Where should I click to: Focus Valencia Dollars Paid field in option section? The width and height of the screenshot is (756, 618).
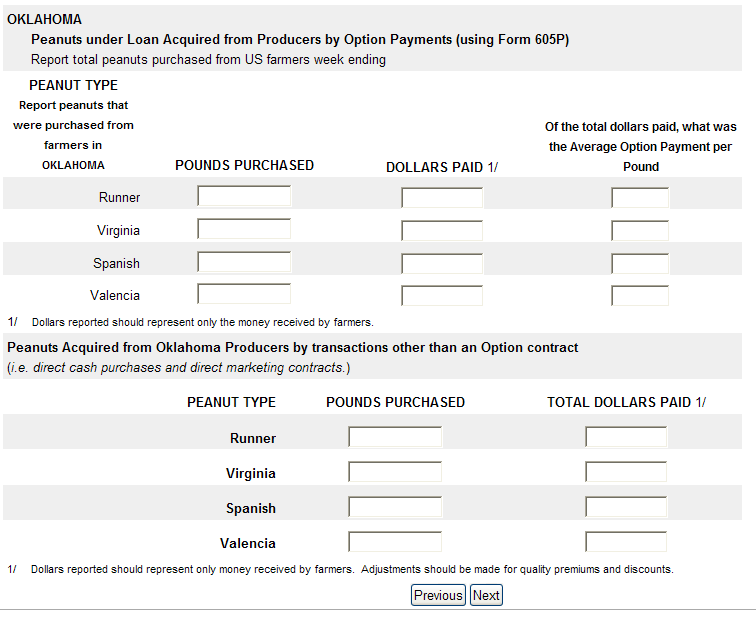point(442,296)
